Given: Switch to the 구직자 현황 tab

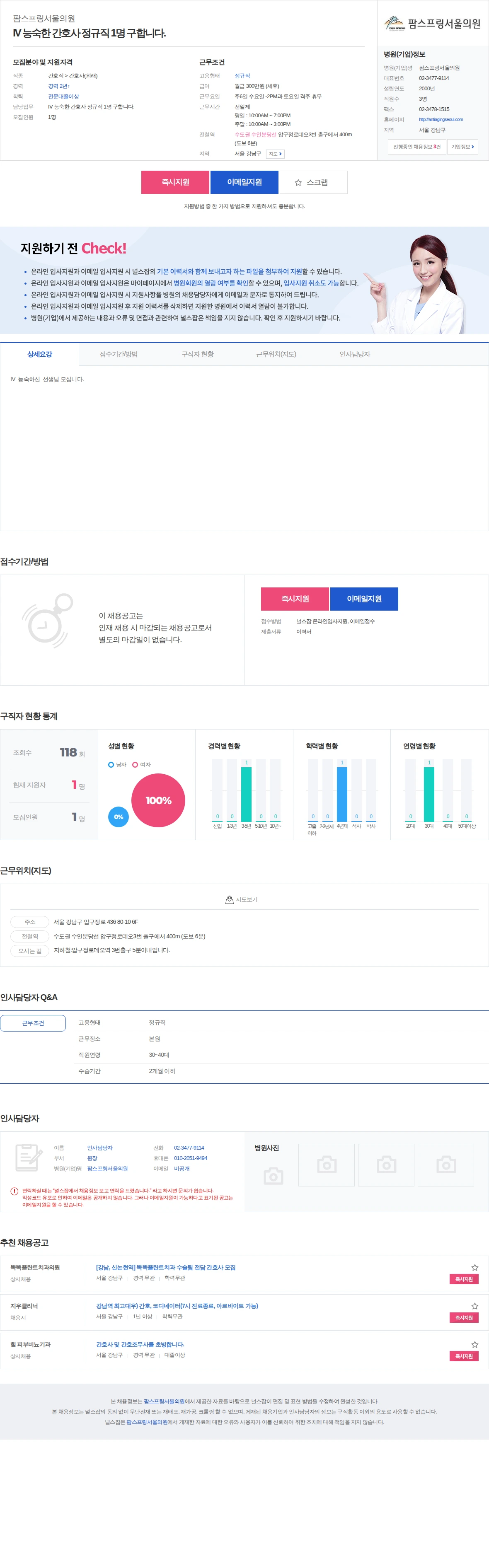Looking at the screenshot, I should pos(197,354).
